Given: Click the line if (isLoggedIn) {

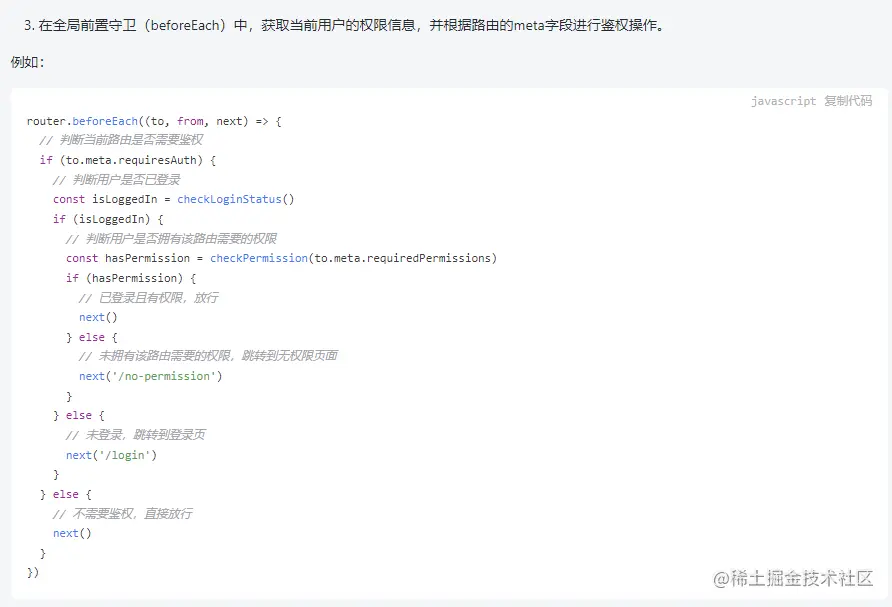Looking at the screenshot, I should 108,219.
